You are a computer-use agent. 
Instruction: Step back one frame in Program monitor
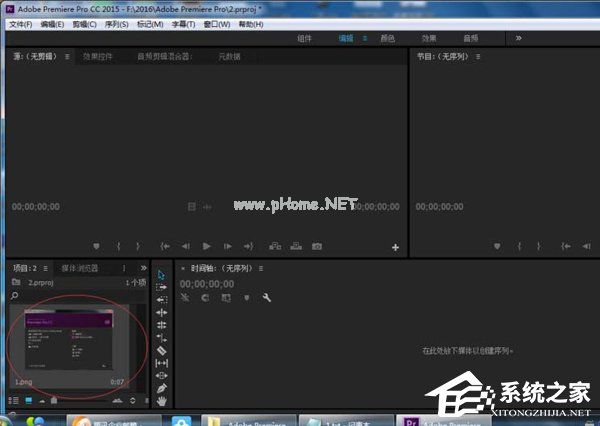pyautogui.click(x=587, y=246)
